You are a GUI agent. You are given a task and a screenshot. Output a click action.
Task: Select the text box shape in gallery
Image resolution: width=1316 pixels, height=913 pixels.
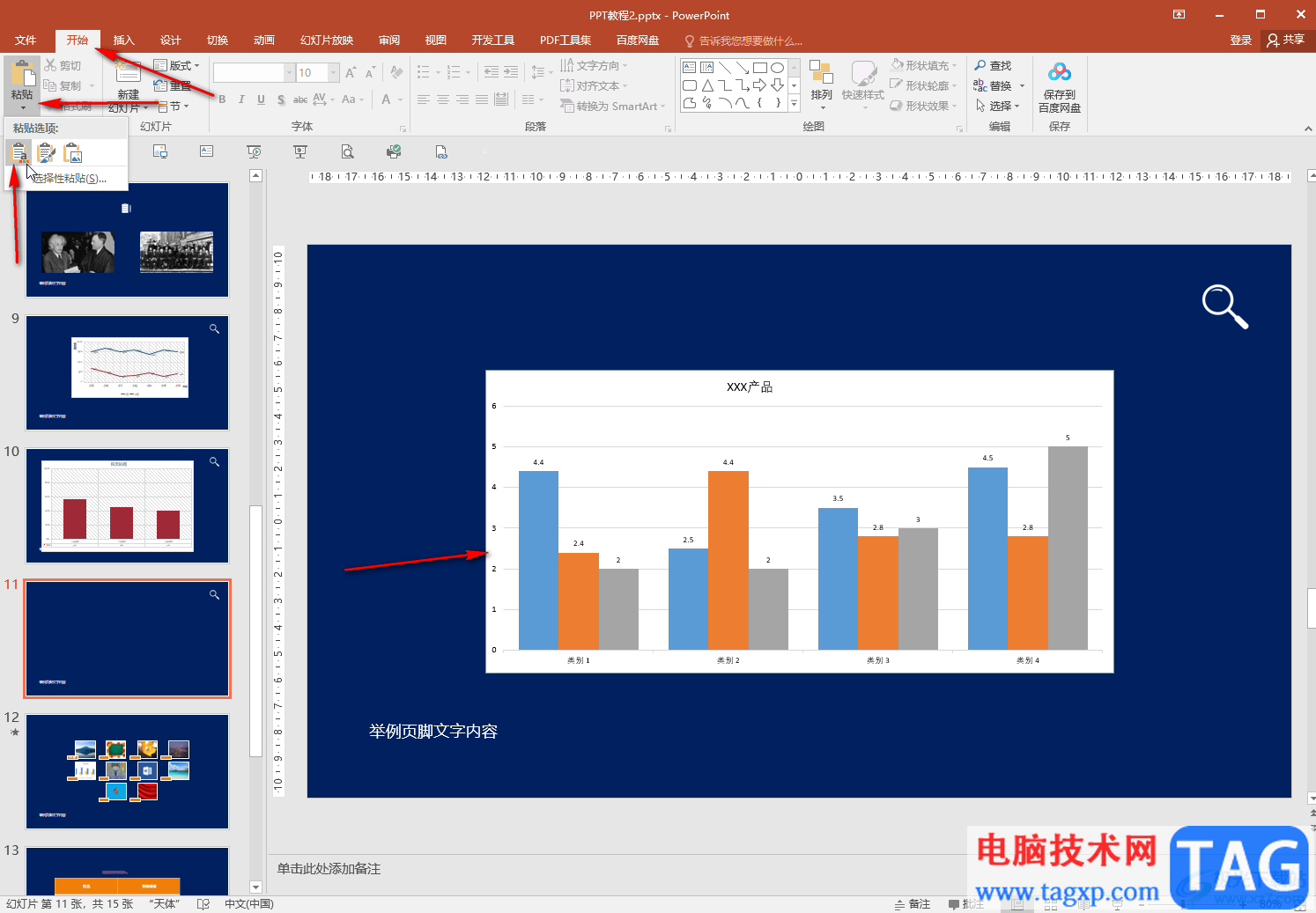(x=689, y=67)
